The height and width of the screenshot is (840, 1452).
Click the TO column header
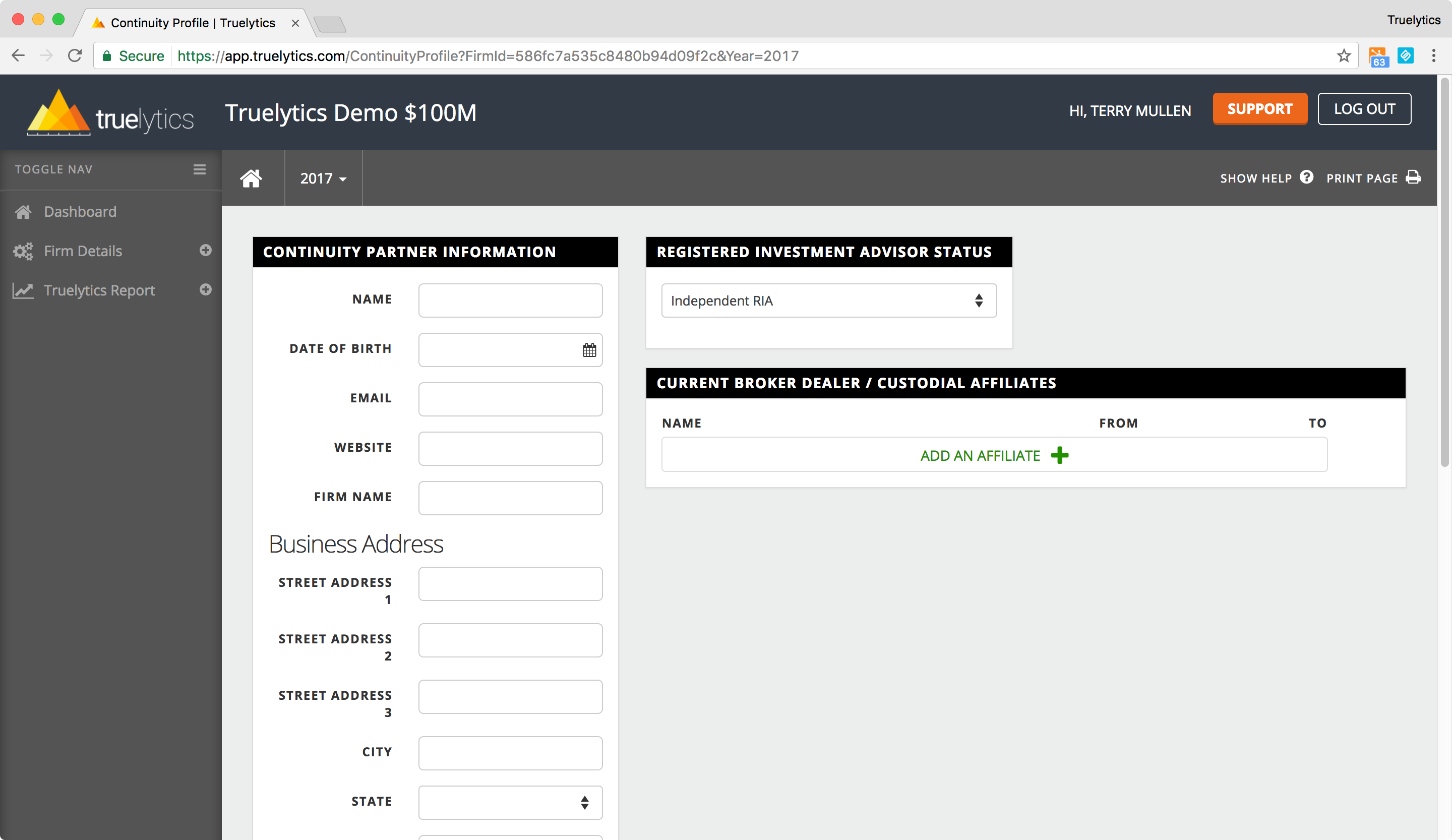1317,423
